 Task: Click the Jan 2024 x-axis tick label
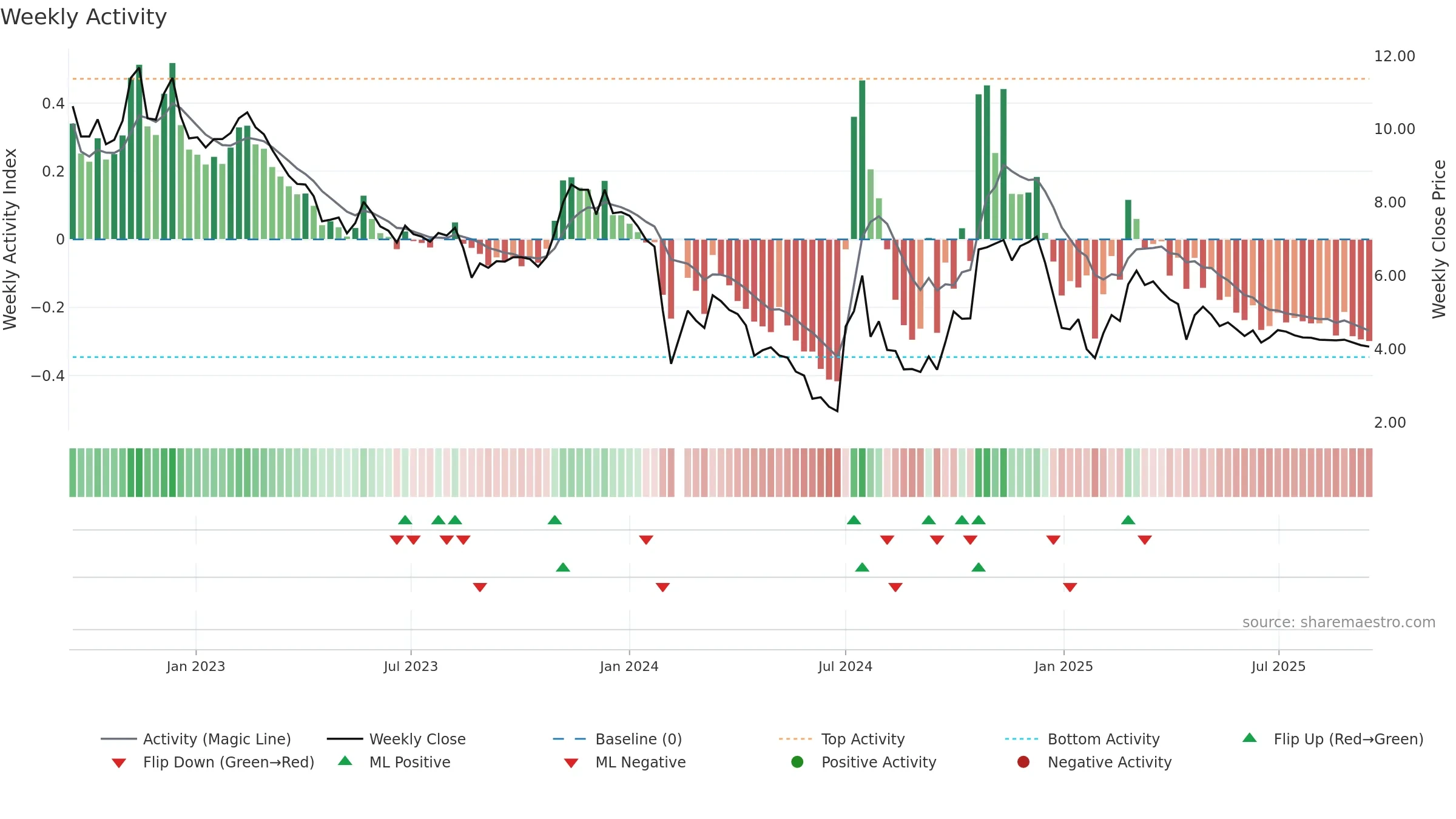(629, 666)
